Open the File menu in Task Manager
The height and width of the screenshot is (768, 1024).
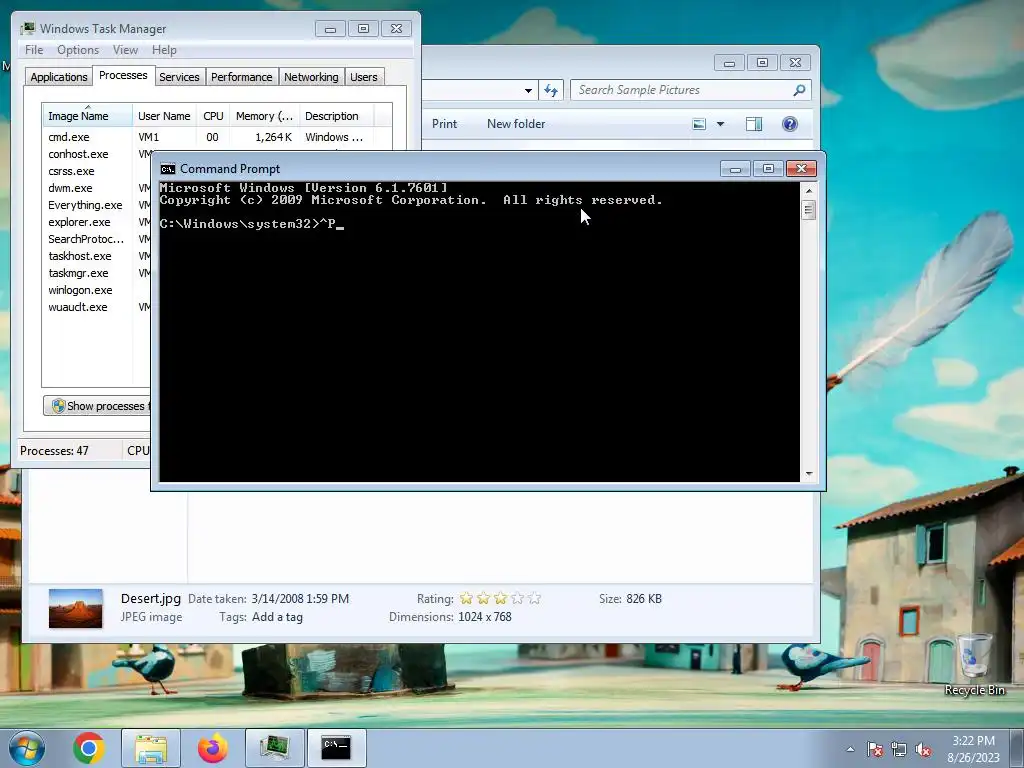pyautogui.click(x=34, y=50)
